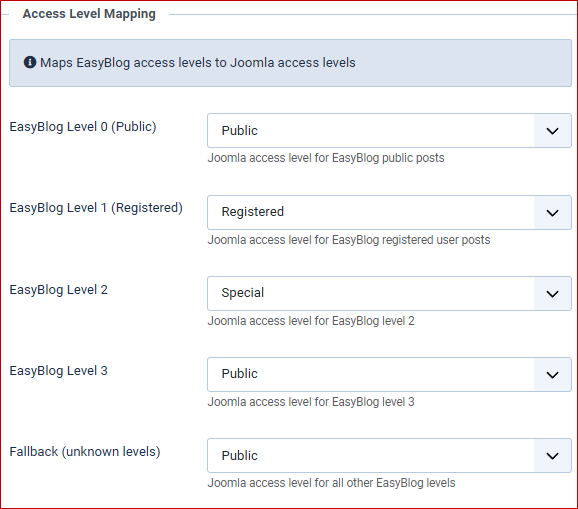Image resolution: width=578 pixels, height=509 pixels.
Task: Click the Access Level Mapping heading
Action: tap(89, 14)
